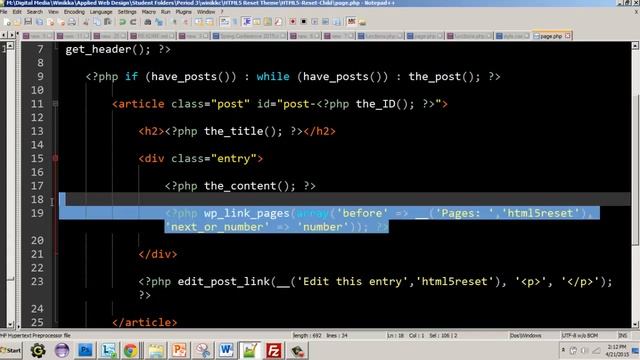Print the document using the printer icon
The height and width of the screenshot is (360, 640).
pos(72,22)
